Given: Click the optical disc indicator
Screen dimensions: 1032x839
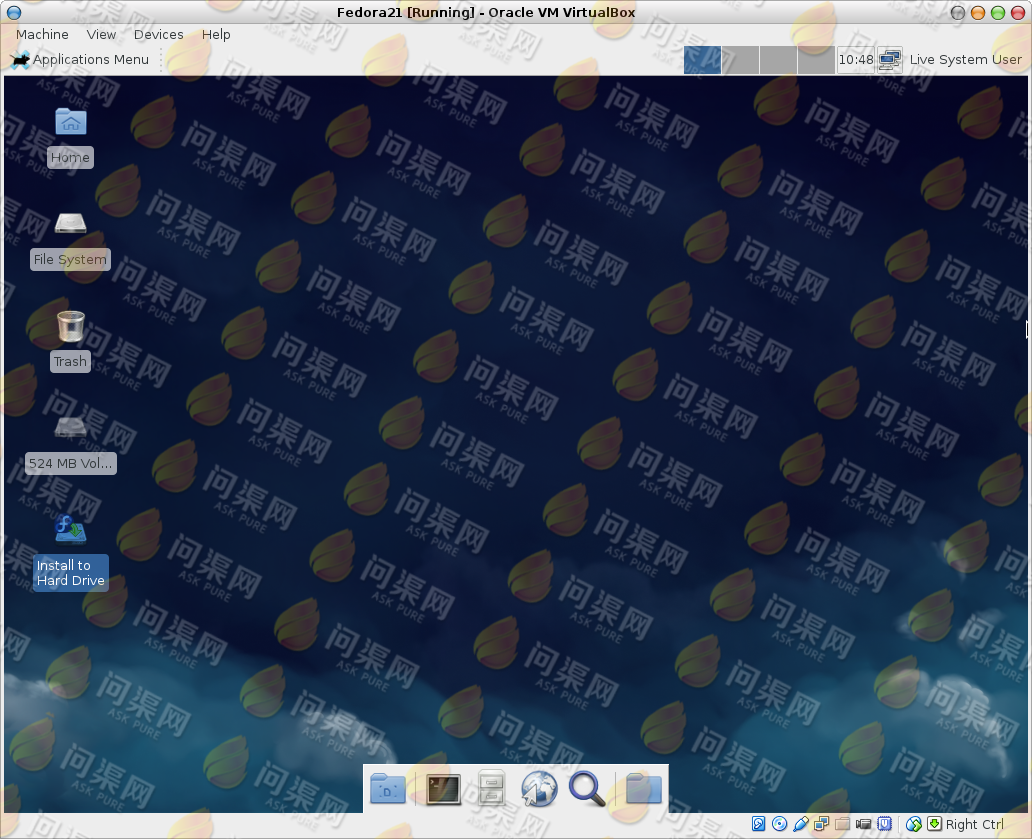Looking at the screenshot, I should [779, 824].
